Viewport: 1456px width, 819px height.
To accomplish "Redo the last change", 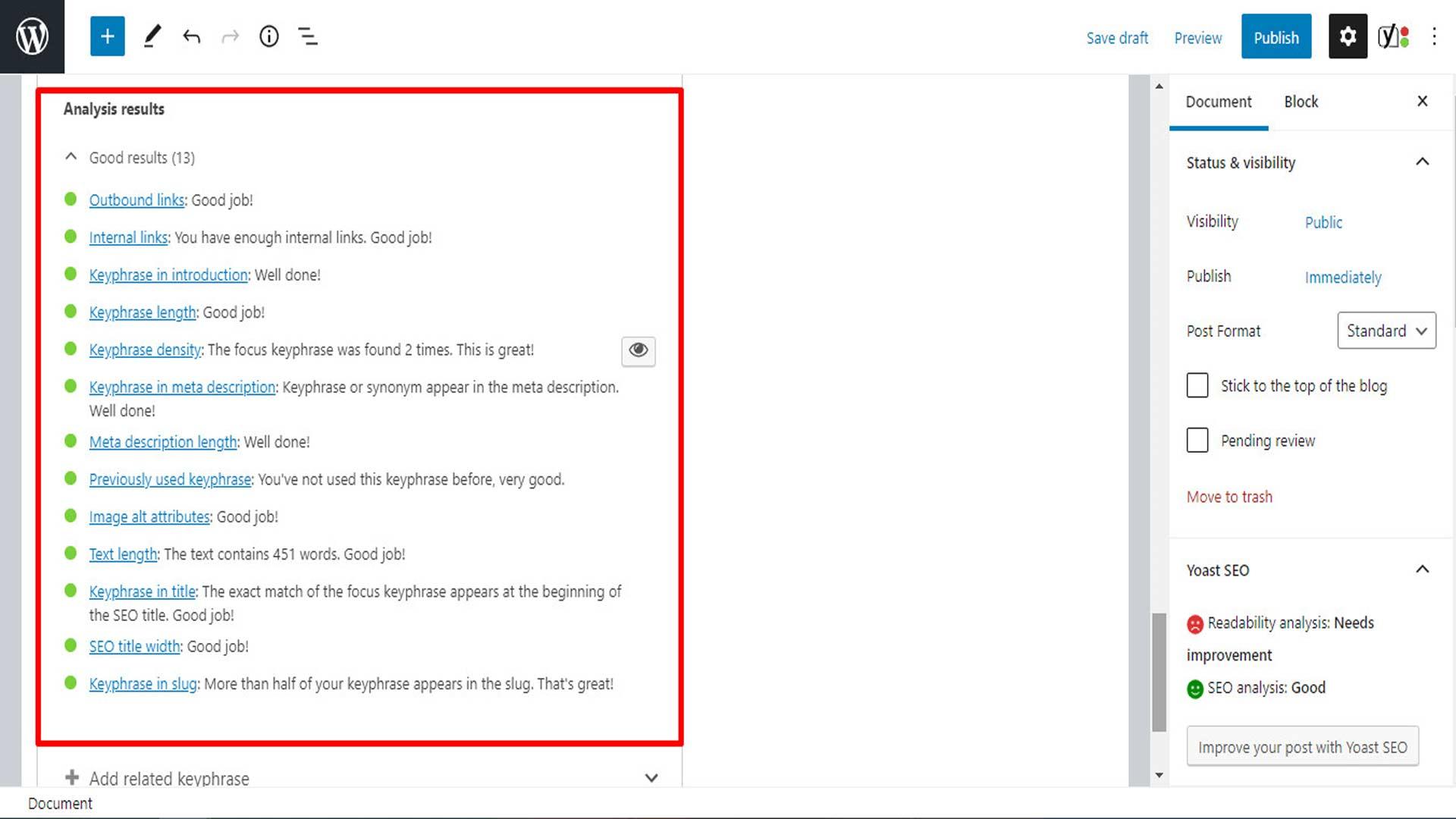I will click(x=230, y=36).
